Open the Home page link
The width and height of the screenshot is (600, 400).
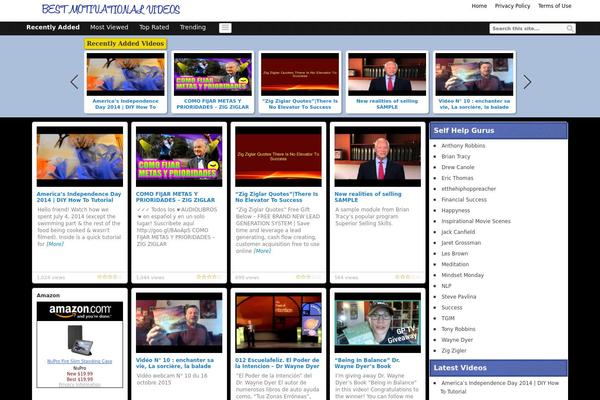click(x=479, y=6)
